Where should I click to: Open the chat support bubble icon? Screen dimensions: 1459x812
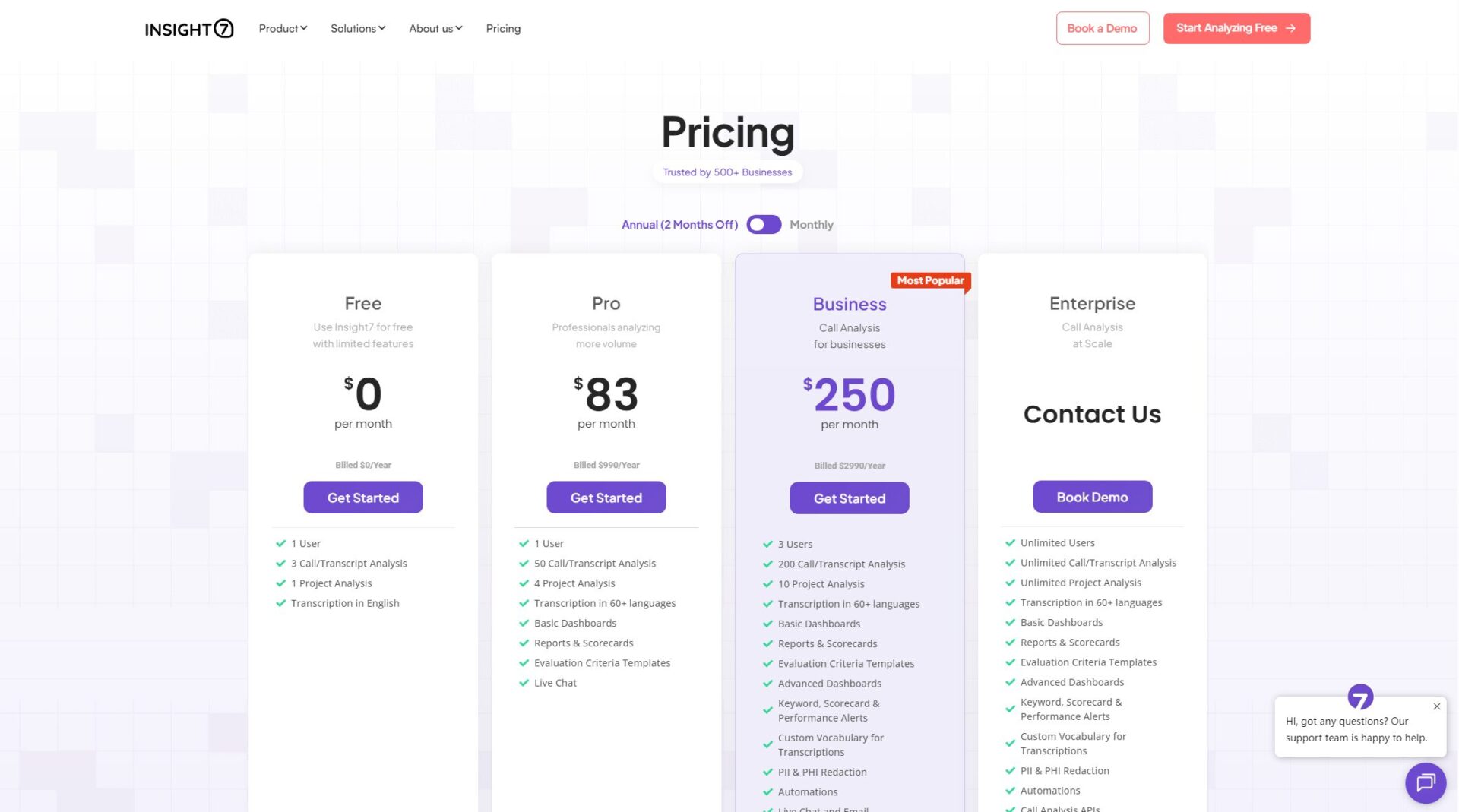1425,782
